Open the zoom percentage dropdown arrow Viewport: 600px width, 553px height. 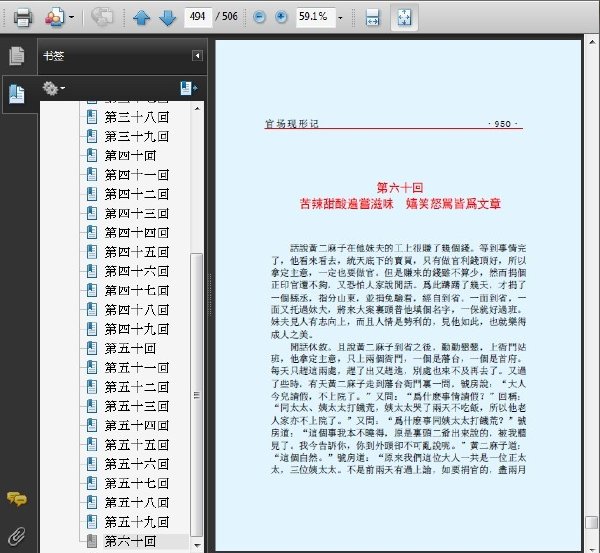pyautogui.click(x=340, y=18)
